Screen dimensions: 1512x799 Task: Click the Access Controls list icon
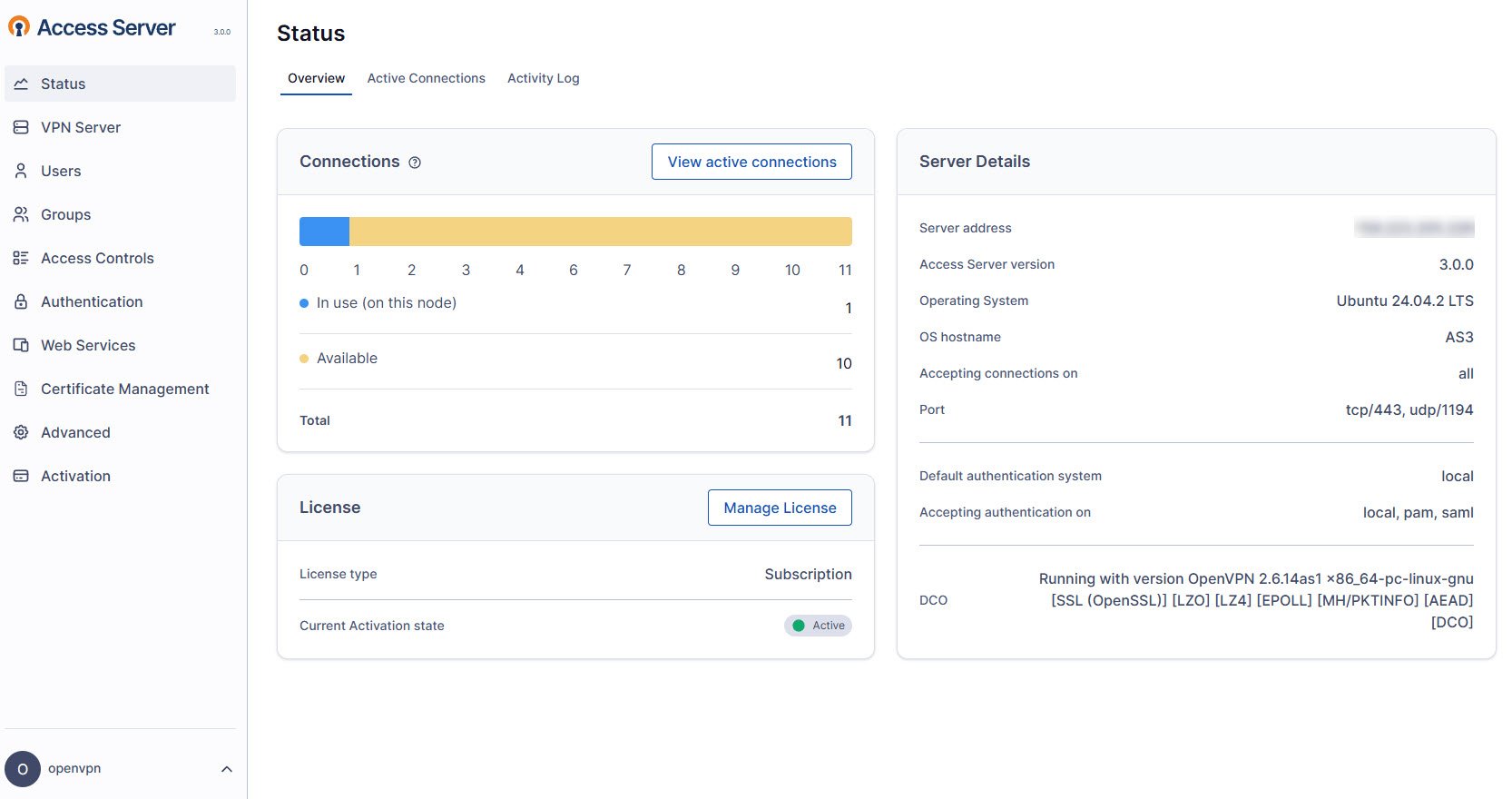21,258
